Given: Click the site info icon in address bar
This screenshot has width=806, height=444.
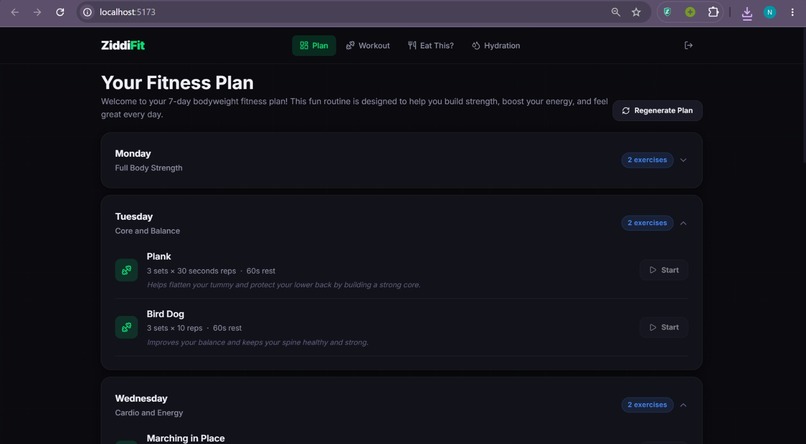Looking at the screenshot, I should 87,12.
